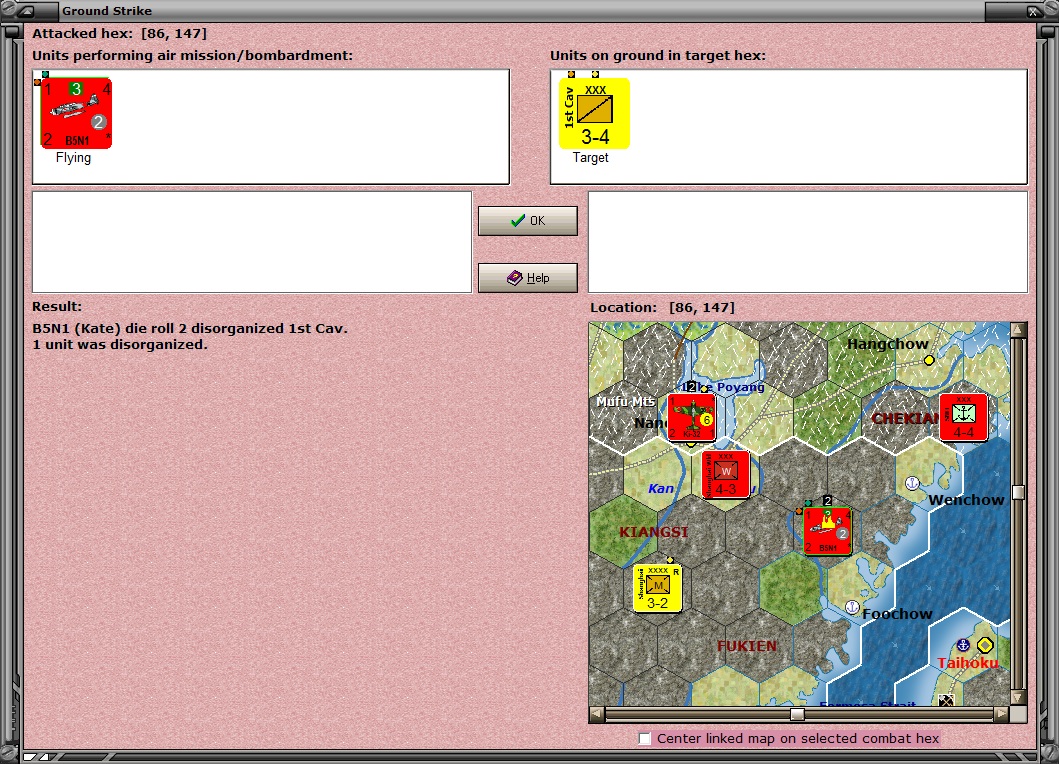Image resolution: width=1059 pixels, height=764 pixels.
Task: Click the text '1 unit was disorganized.'
Action: pos(120,345)
